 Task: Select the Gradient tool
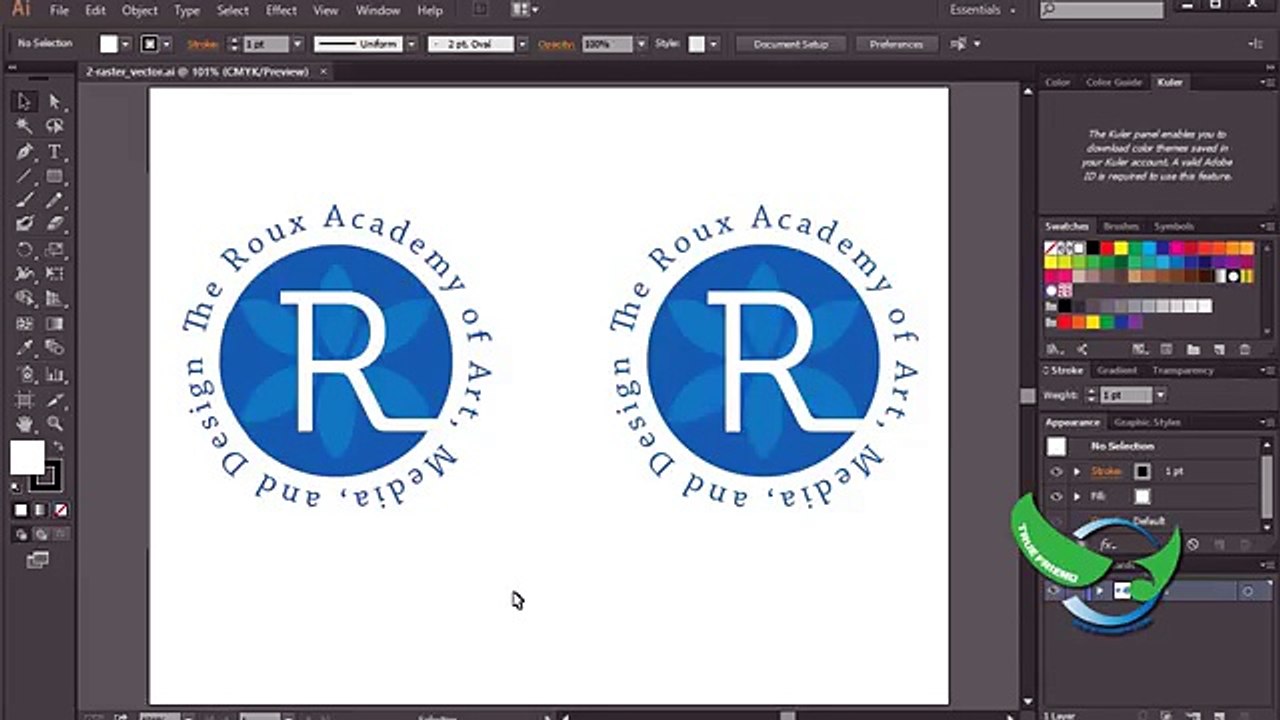pyautogui.click(x=55, y=324)
